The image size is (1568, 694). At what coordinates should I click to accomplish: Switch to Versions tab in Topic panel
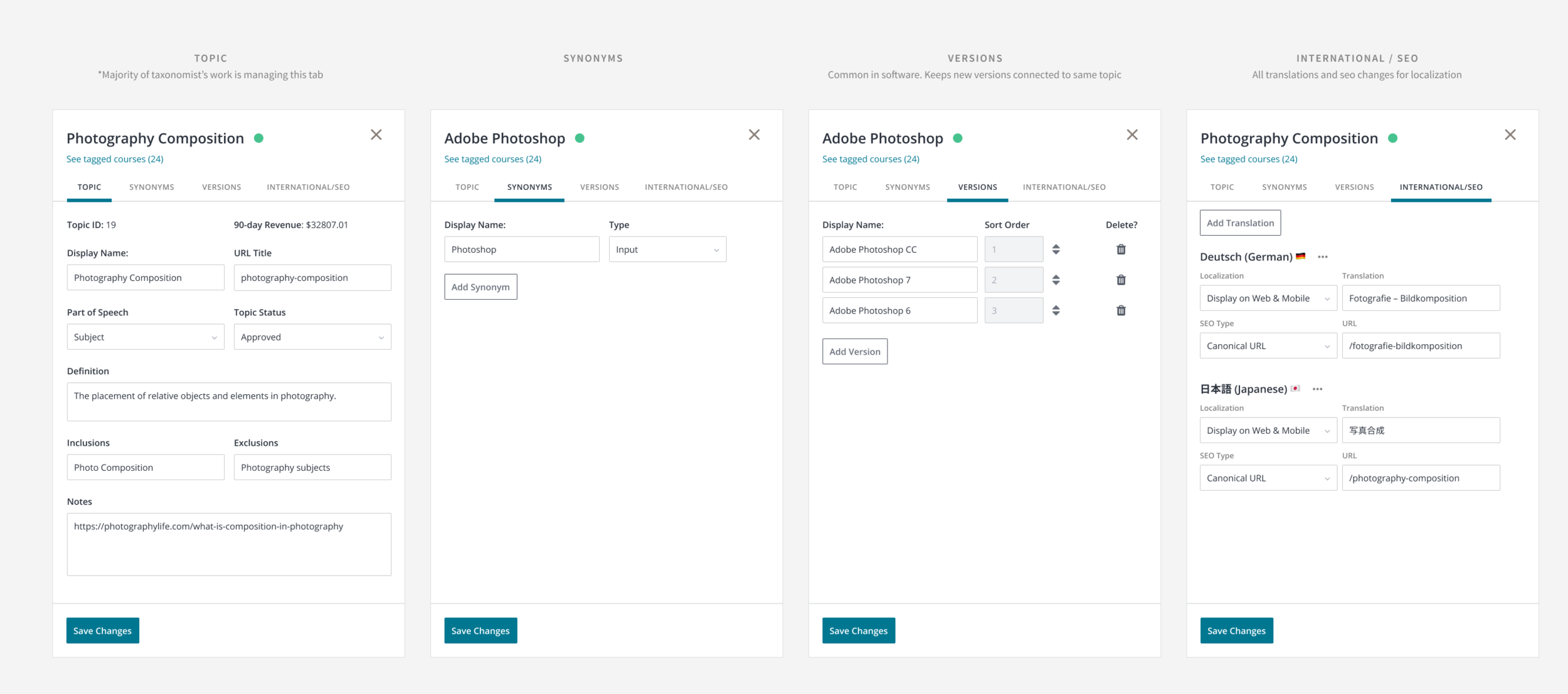[x=221, y=187]
